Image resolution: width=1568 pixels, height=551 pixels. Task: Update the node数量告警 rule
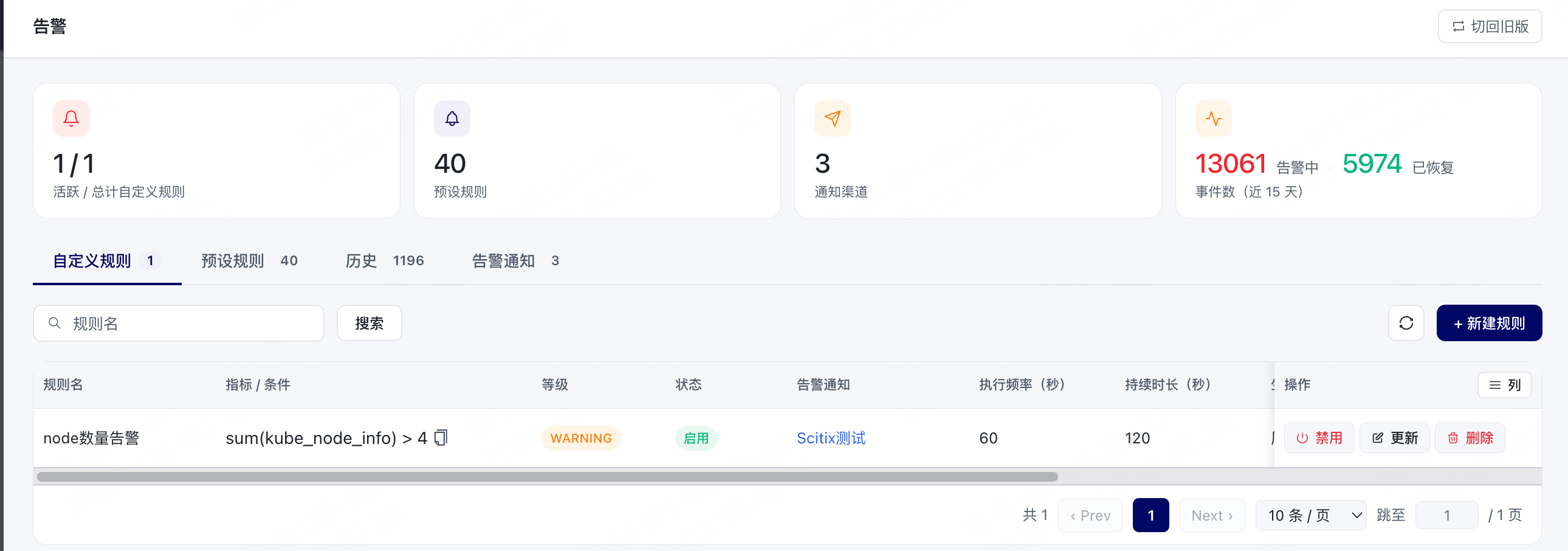(1395, 438)
